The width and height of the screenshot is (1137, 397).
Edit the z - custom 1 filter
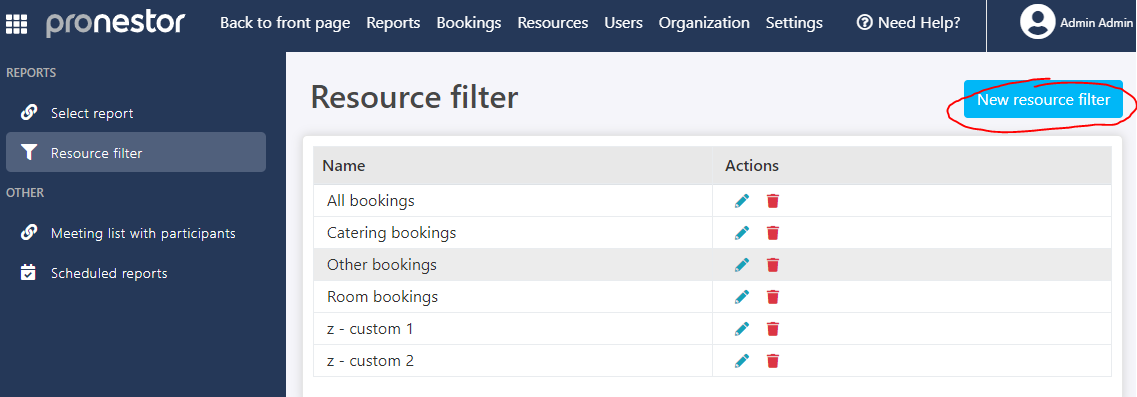click(741, 329)
